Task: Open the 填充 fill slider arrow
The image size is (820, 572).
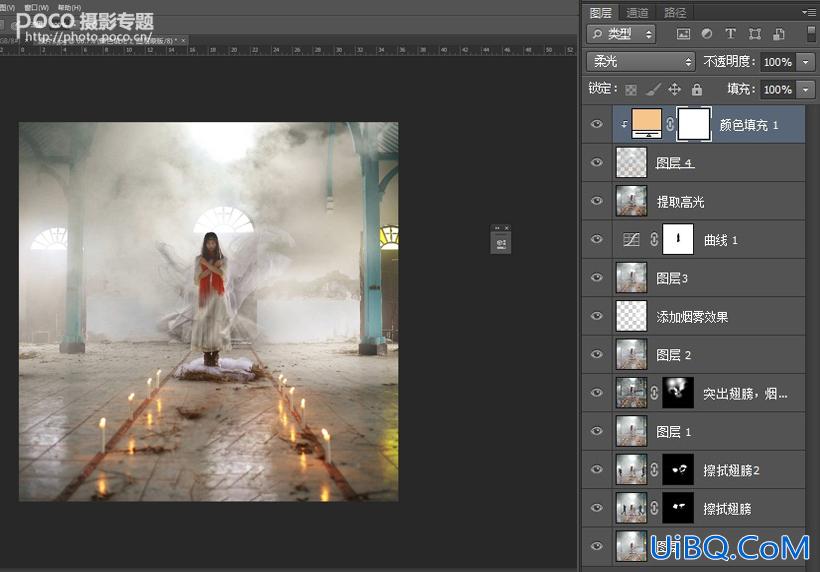Action: coord(806,89)
